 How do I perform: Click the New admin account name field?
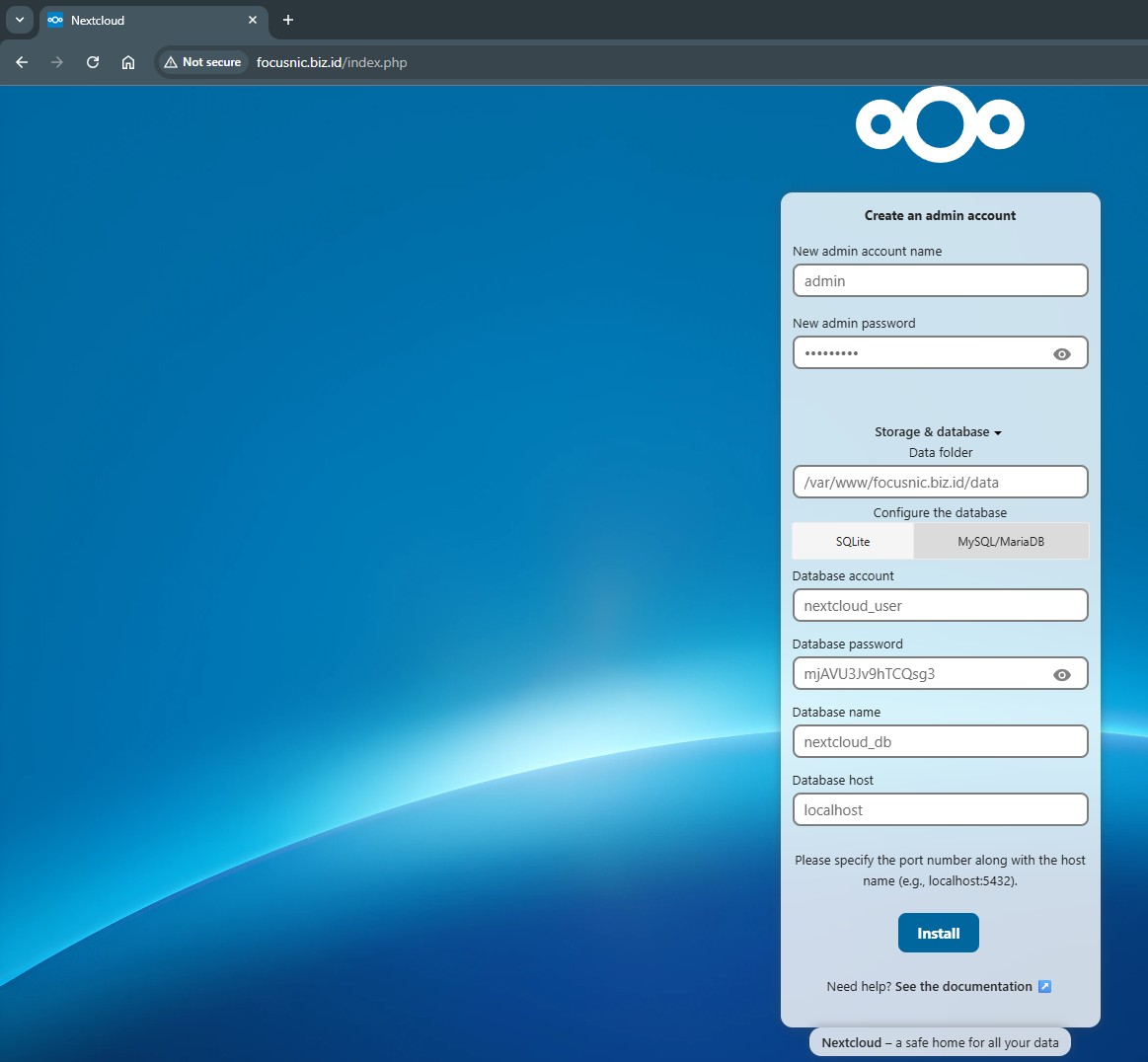click(940, 281)
